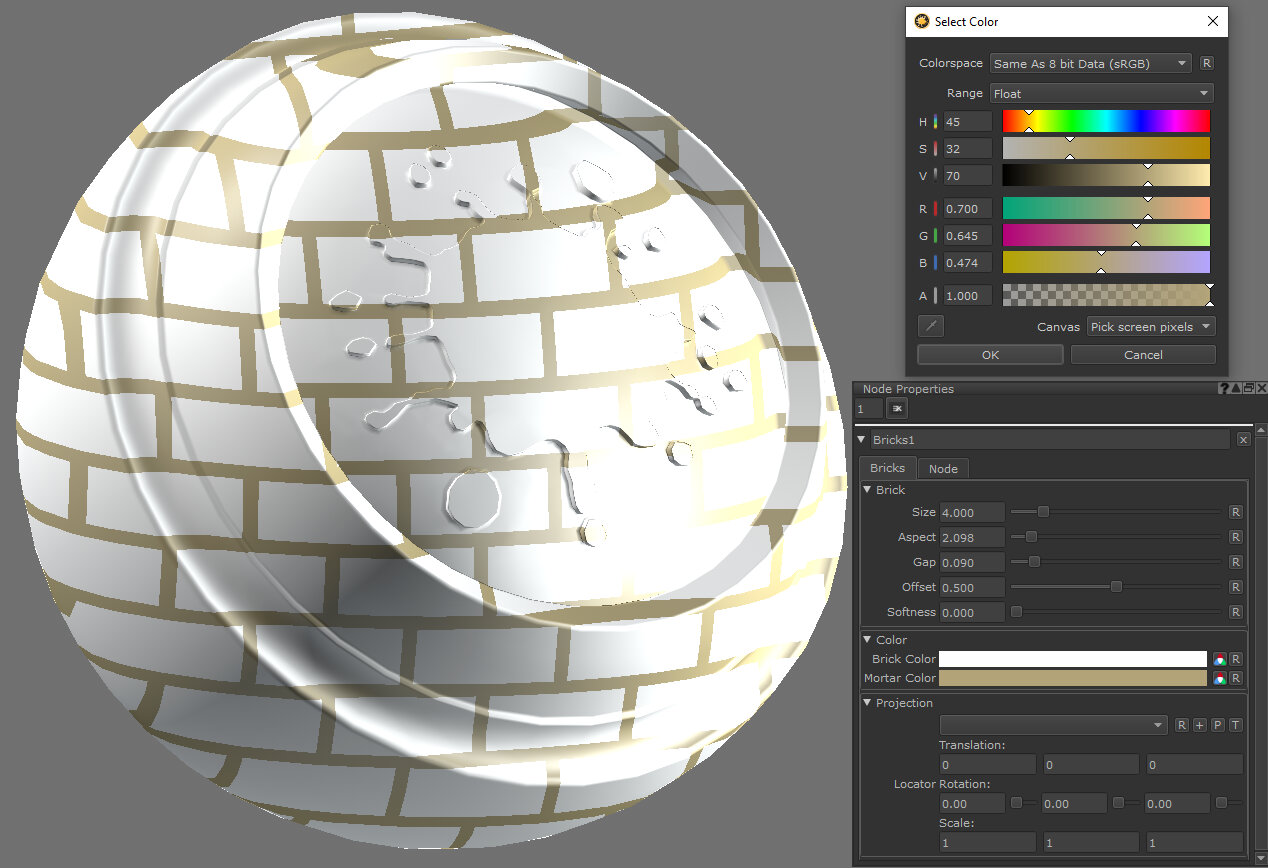Confirm color with the OK button
This screenshot has height=868, width=1268.
tap(990, 354)
